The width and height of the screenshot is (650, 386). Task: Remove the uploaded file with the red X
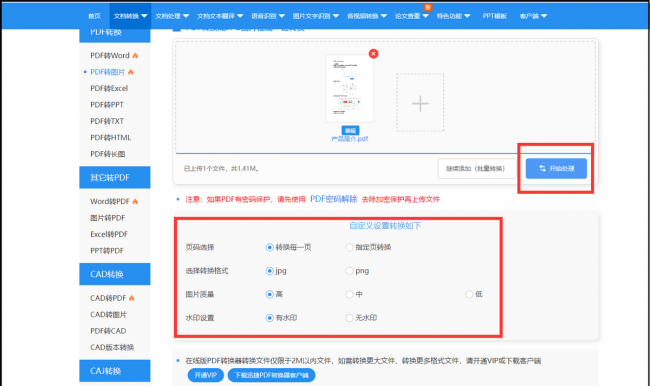374,53
